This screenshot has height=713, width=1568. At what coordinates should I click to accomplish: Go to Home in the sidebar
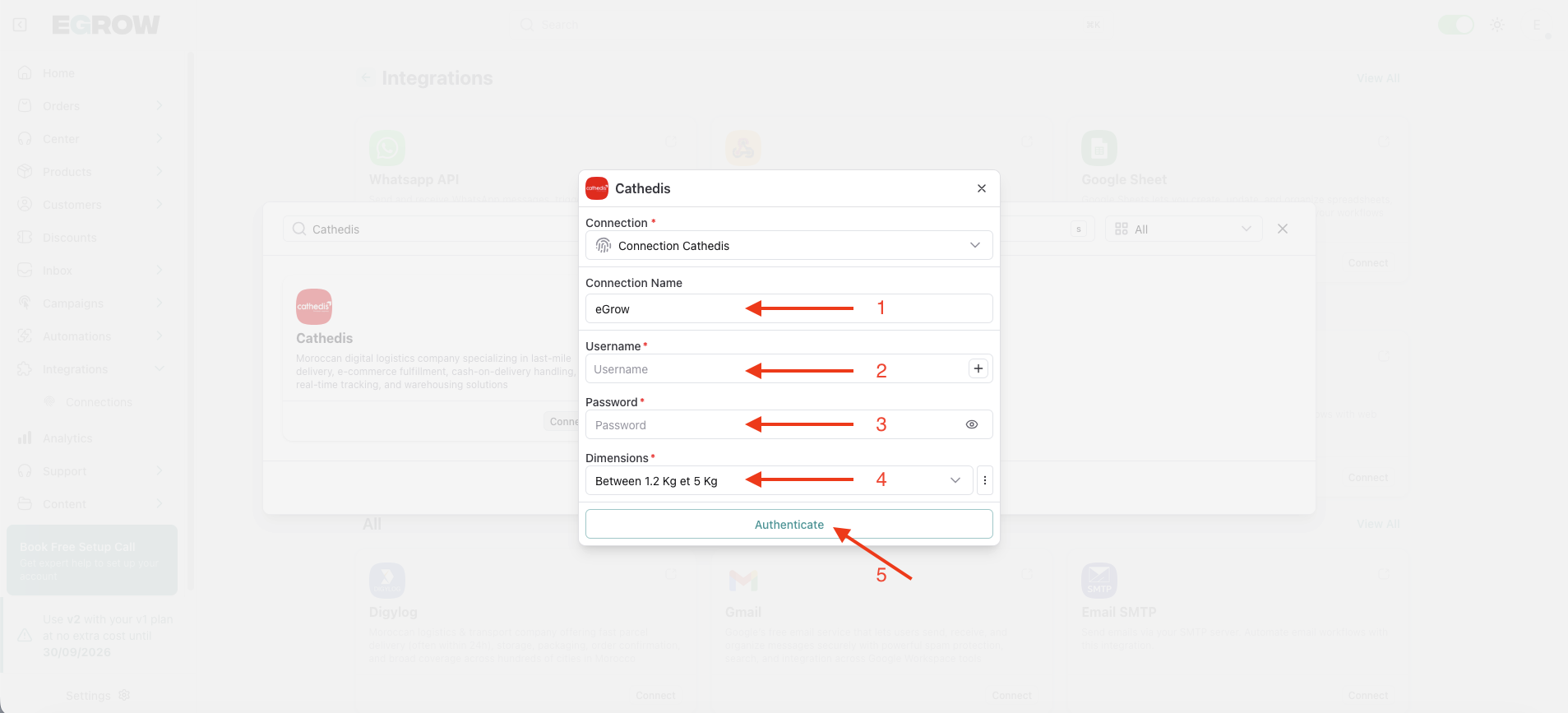58,73
